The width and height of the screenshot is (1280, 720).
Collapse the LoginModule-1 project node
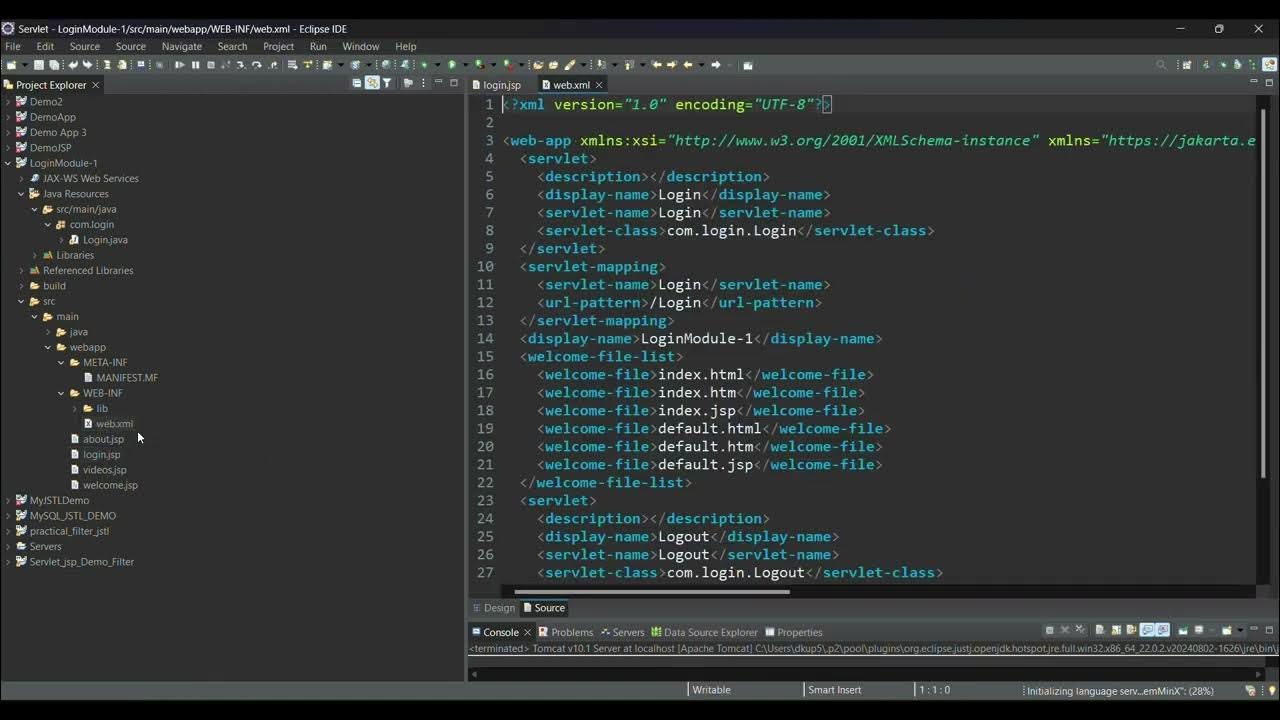[x=8, y=163]
